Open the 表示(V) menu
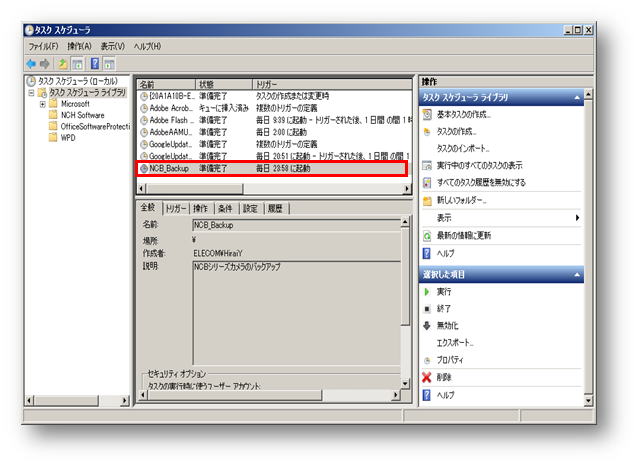The width and height of the screenshot is (639, 467). point(112,46)
